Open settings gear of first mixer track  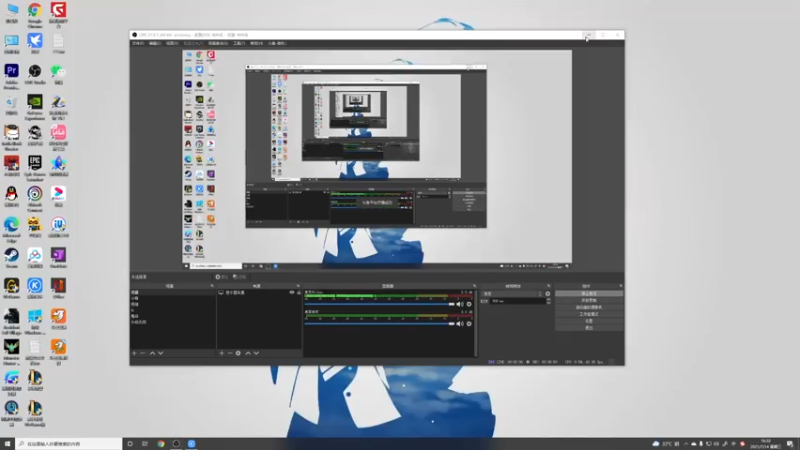coord(469,304)
